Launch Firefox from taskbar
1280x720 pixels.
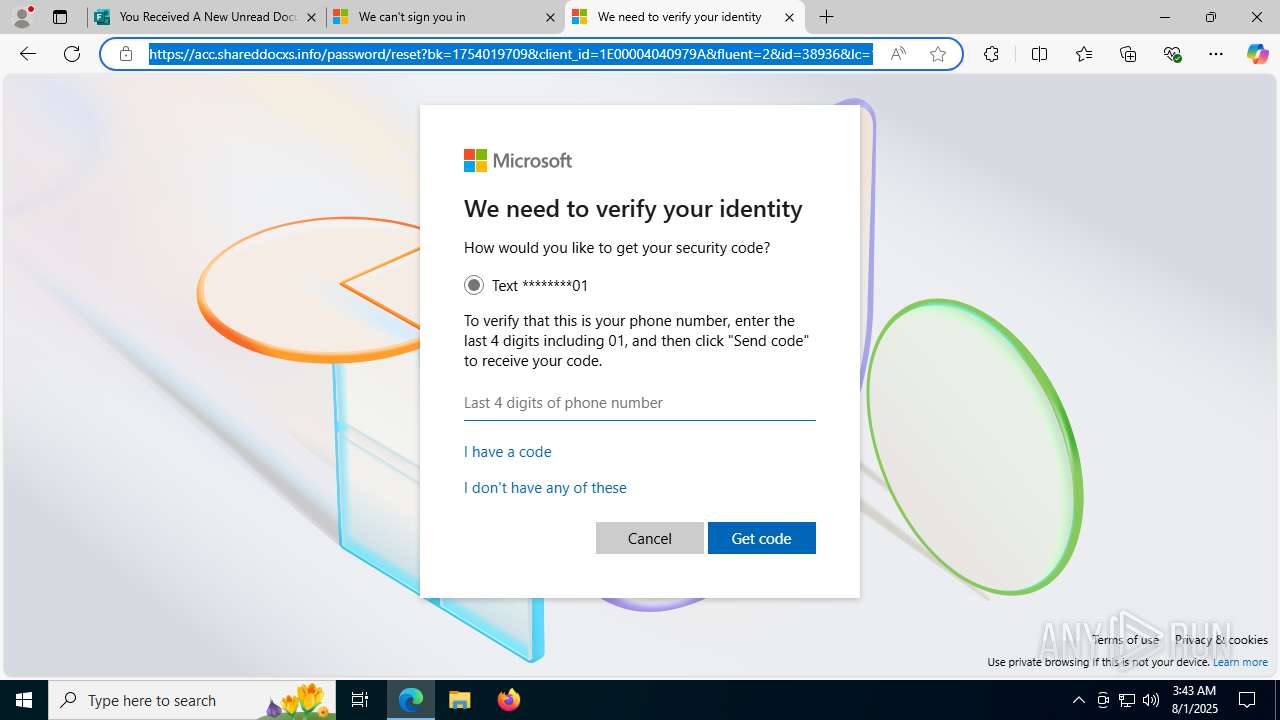[x=509, y=700]
